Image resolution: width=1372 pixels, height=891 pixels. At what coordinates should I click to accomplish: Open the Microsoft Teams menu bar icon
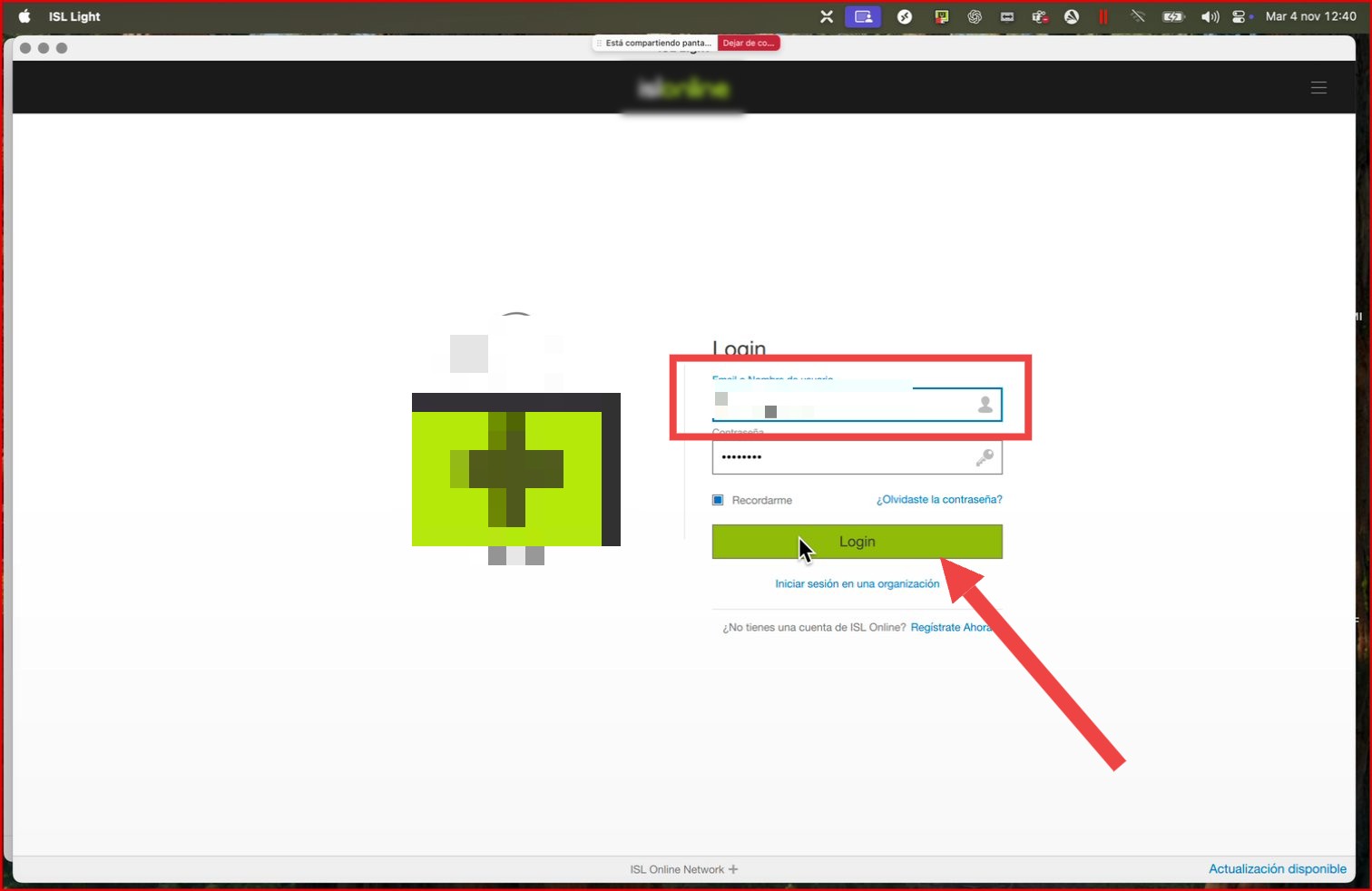coord(1040,16)
